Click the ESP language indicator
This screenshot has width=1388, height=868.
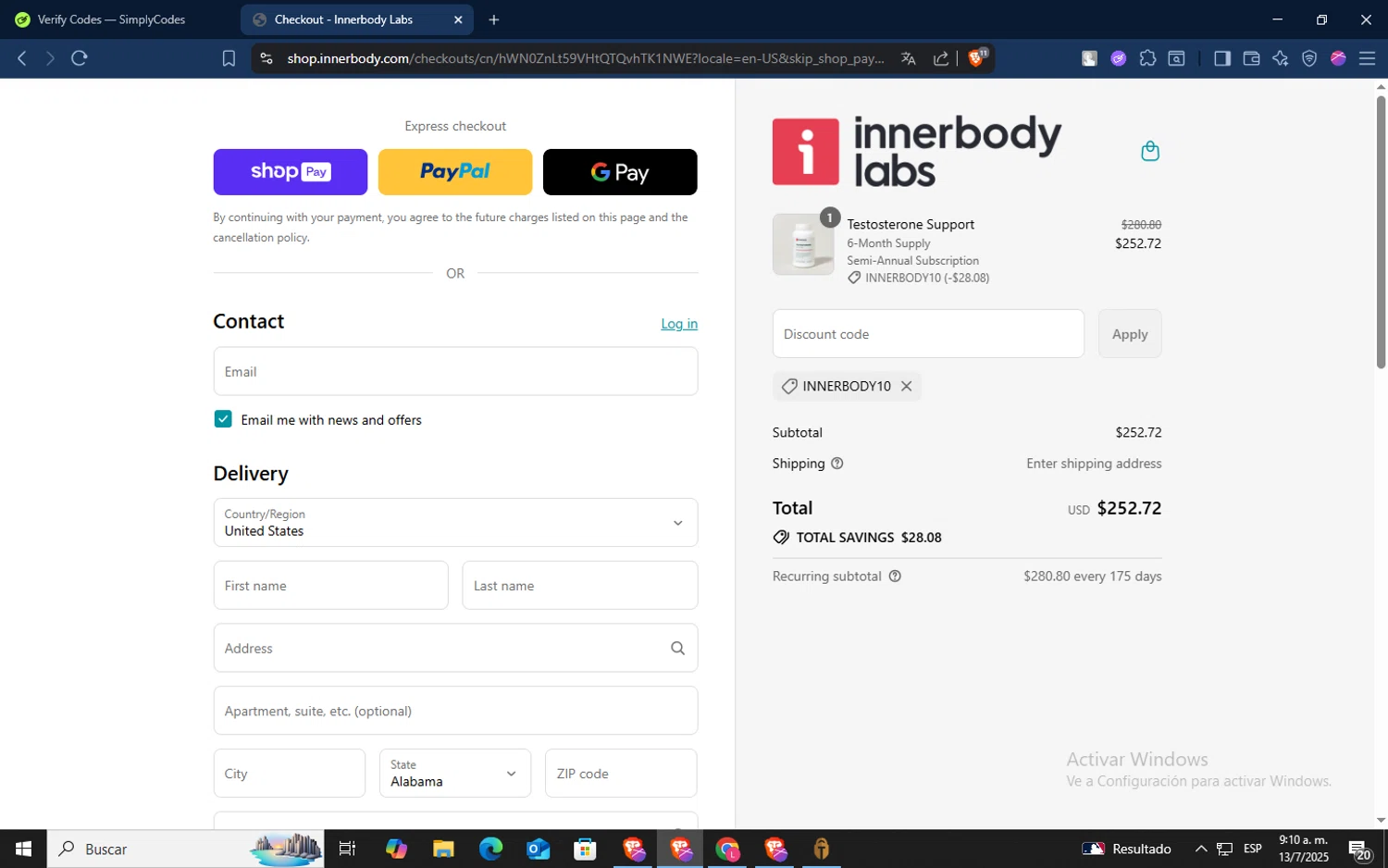tap(1253, 849)
